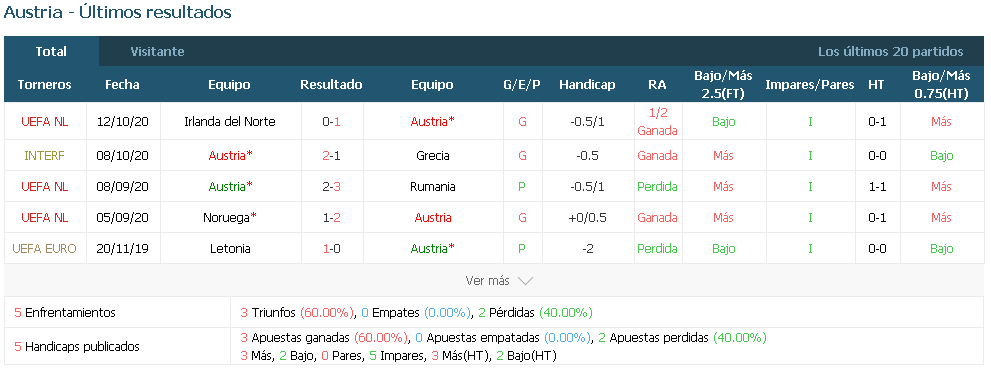The height and width of the screenshot is (369, 991).
Task: Select the Bajo/Más 2.5(FT) column header
Action: (723, 85)
